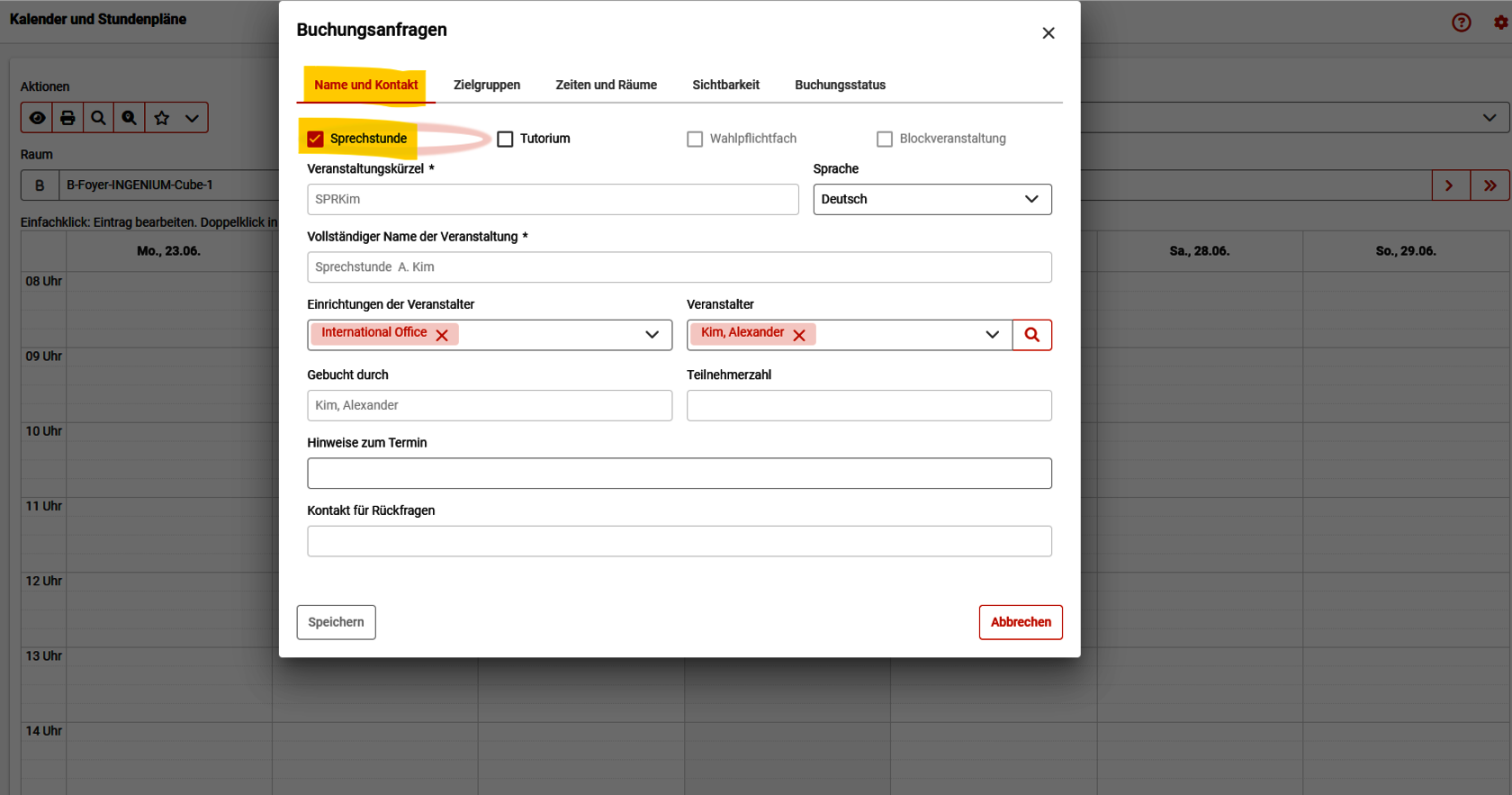The image size is (1512, 795).
Task: Click the Abbrechen button
Action: (1021, 622)
